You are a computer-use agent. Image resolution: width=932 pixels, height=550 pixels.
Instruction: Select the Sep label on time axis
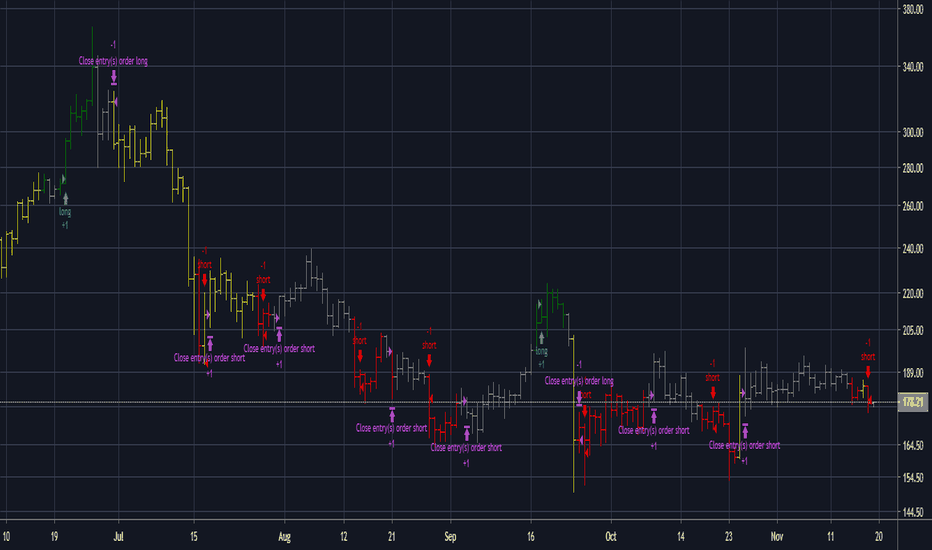[x=451, y=536]
